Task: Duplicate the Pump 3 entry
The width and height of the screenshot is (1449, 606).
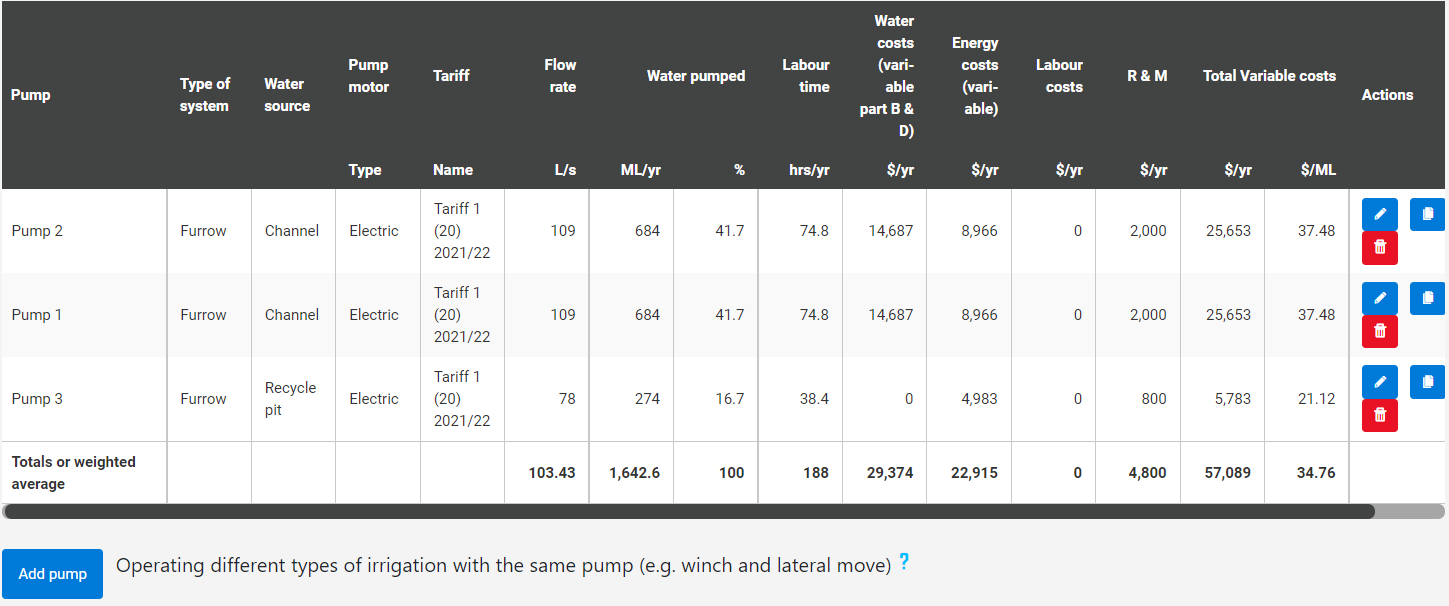Action: (1427, 382)
